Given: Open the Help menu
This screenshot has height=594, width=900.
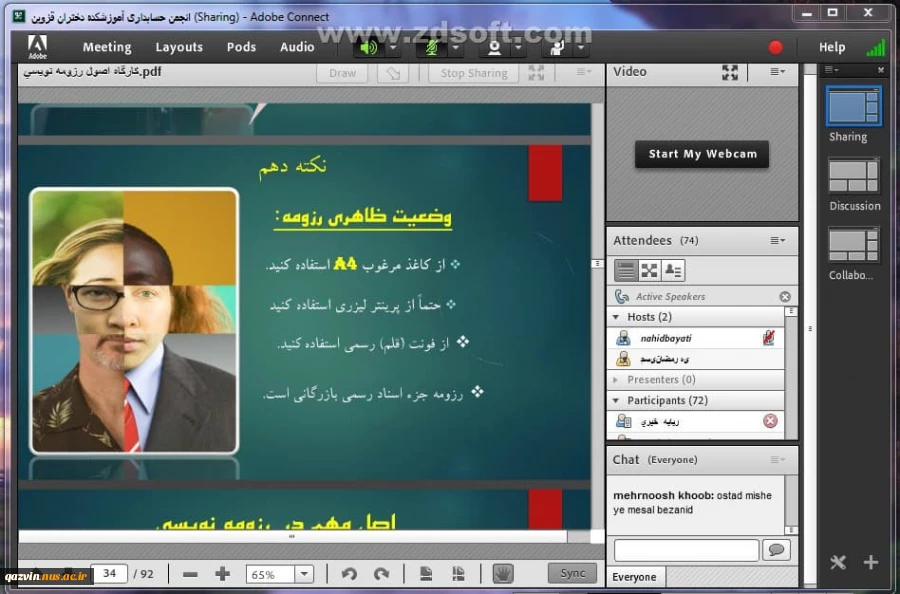Looking at the screenshot, I should pos(832,47).
